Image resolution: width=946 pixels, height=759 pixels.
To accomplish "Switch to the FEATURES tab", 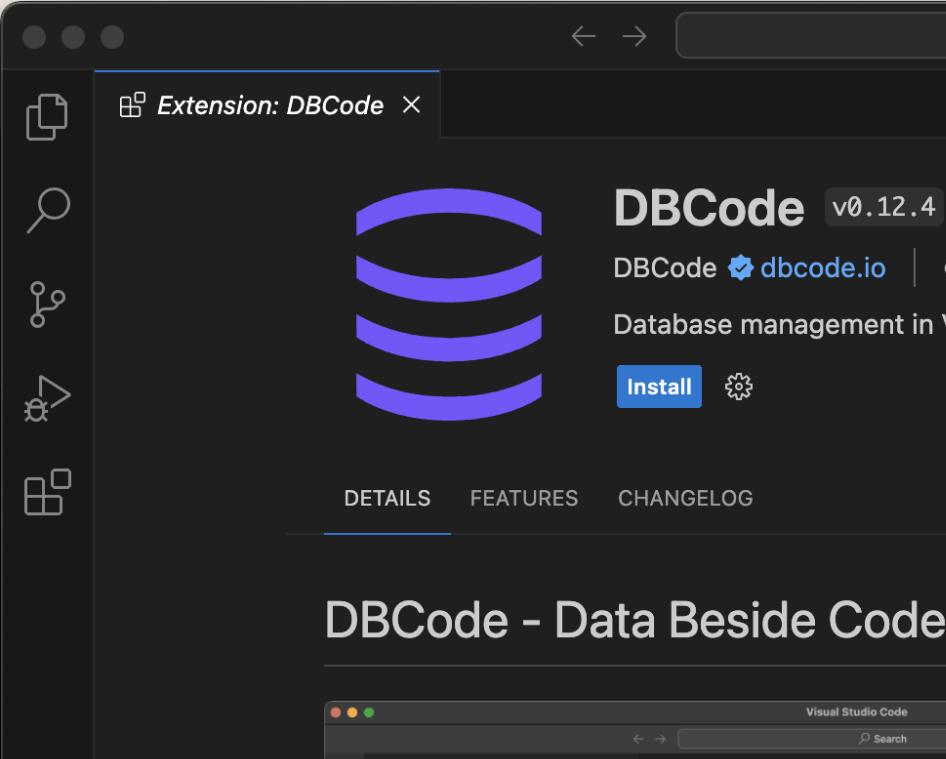I will pyautogui.click(x=524, y=498).
